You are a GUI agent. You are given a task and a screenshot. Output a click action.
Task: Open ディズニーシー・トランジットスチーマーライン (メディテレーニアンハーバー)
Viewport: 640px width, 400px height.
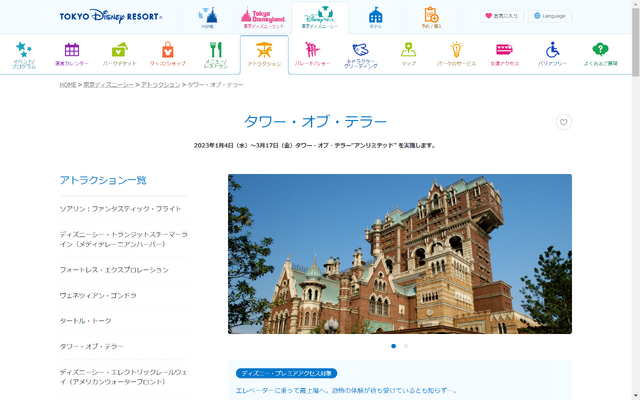tap(124, 239)
